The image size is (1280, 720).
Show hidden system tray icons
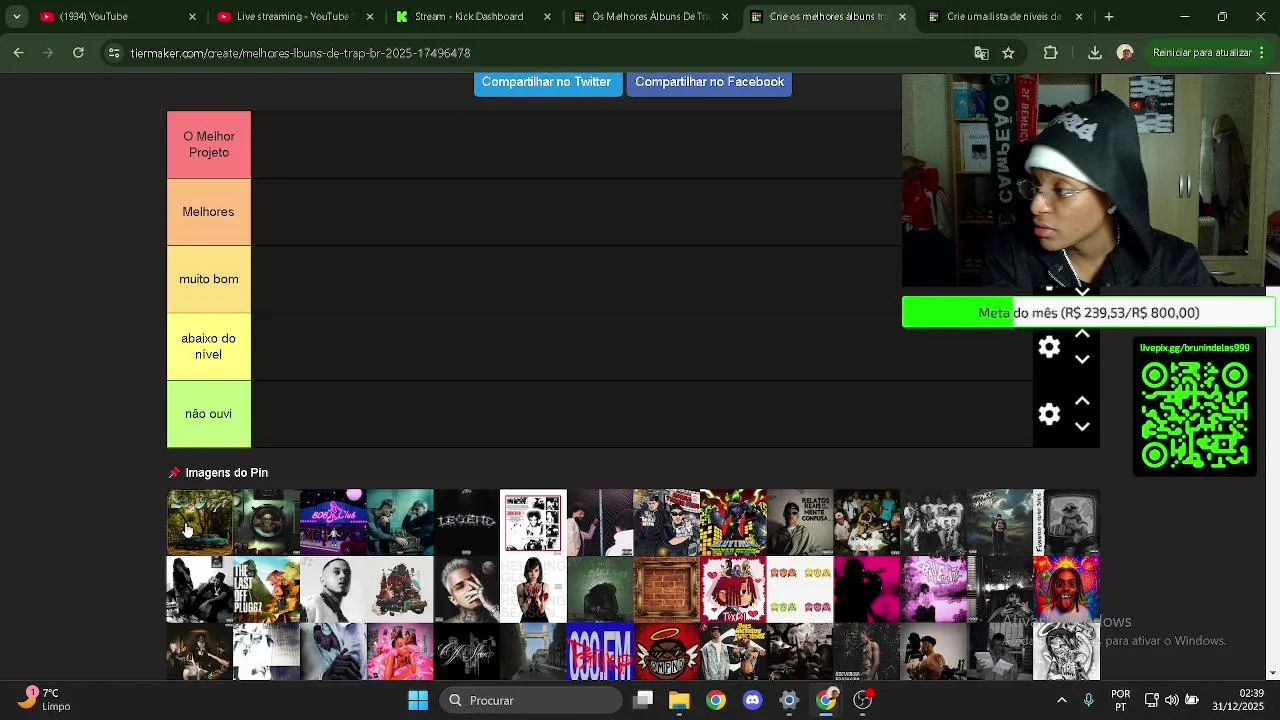click(x=1061, y=700)
